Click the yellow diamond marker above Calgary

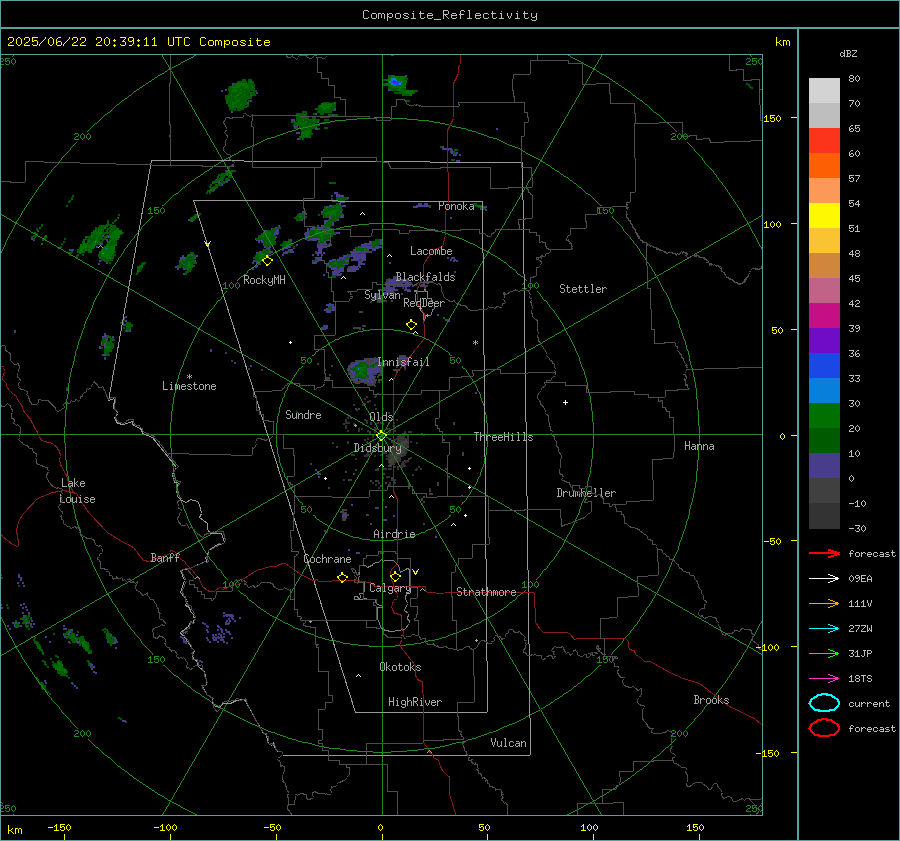[395, 576]
